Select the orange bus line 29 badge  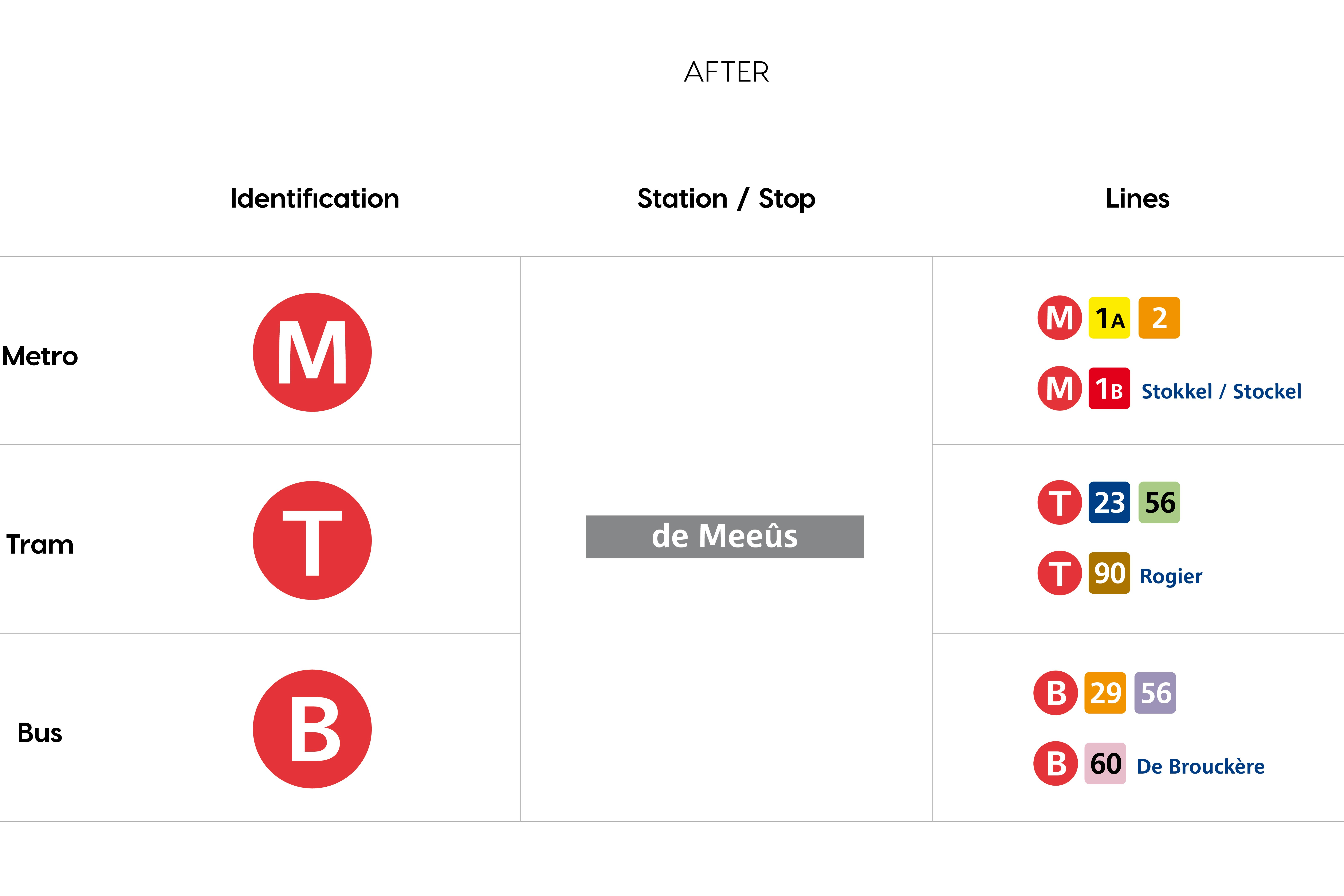[x=1105, y=693]
